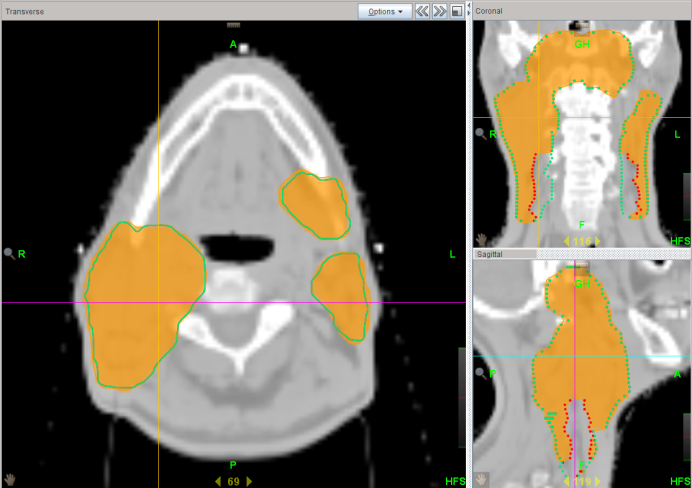Select the pan hand tool in Transverse view
Screen dimensions: 692x488
point(10,479)
